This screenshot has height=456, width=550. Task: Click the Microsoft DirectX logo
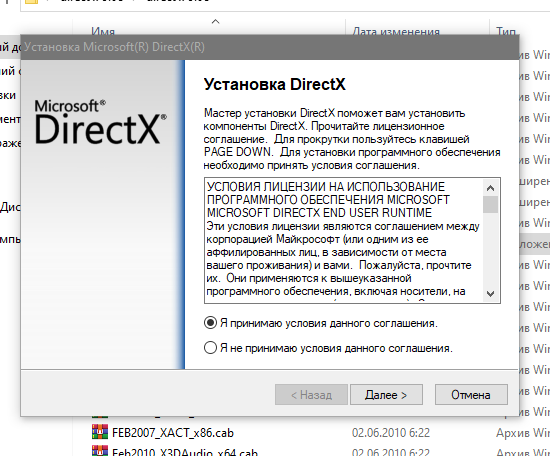tap(100, 122)
